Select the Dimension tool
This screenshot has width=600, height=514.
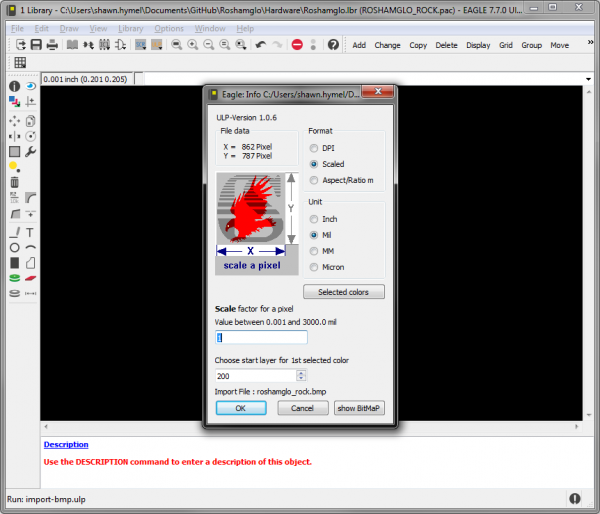point(31,294)
